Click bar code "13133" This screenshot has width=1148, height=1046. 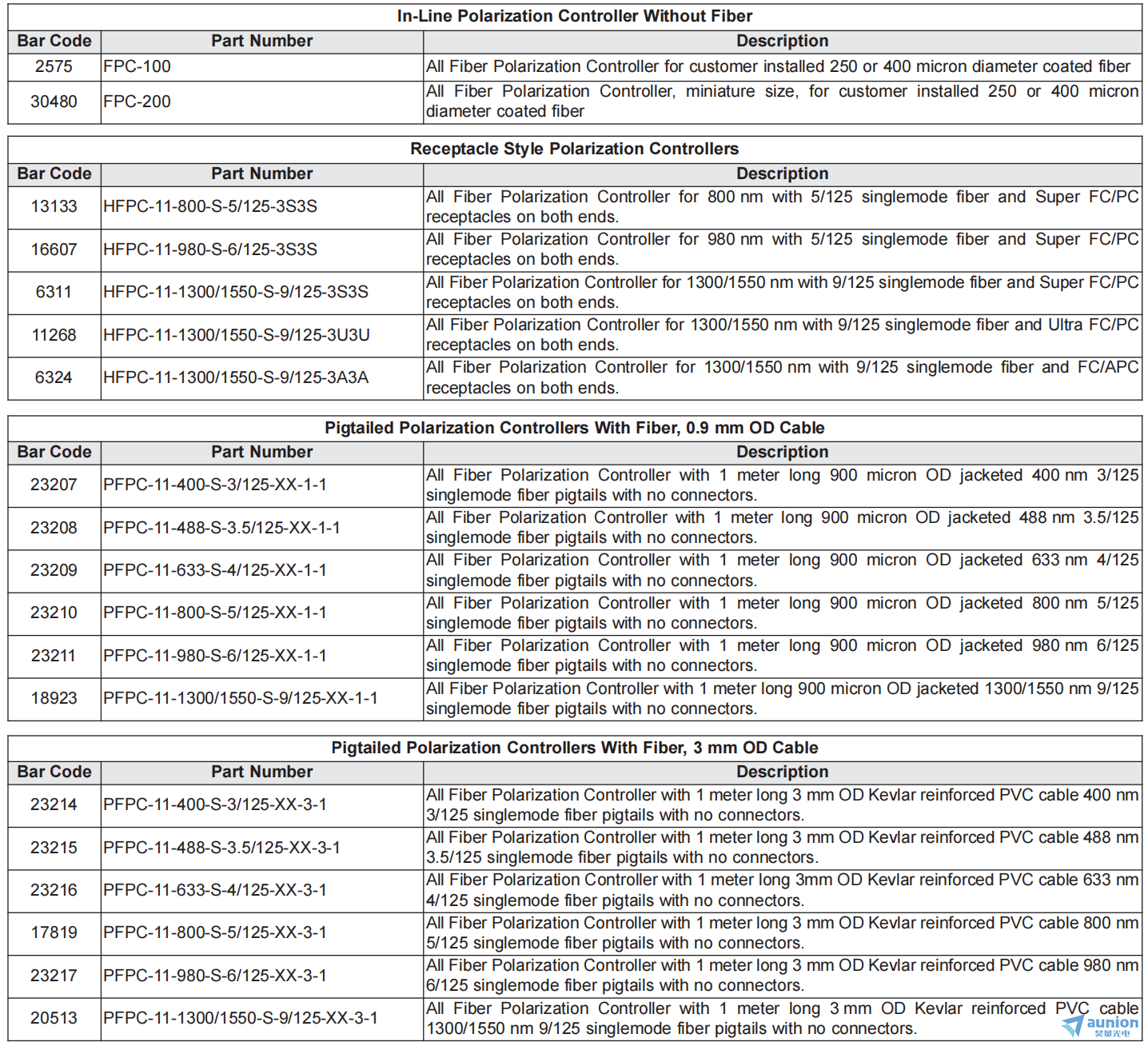click(x=54, y=206)
